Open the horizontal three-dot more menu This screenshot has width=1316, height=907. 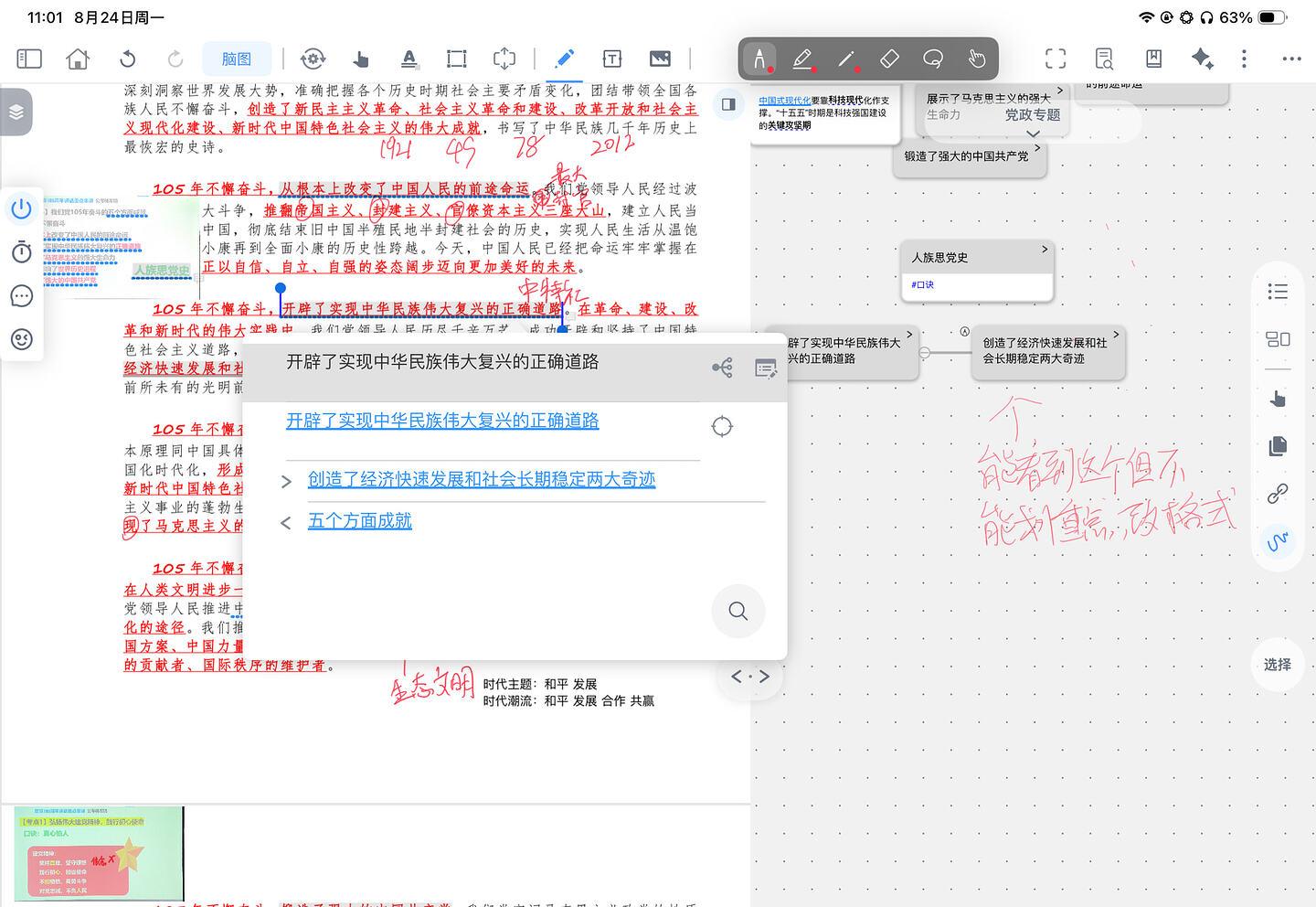pyautogui.click(x=1291, y=59)
